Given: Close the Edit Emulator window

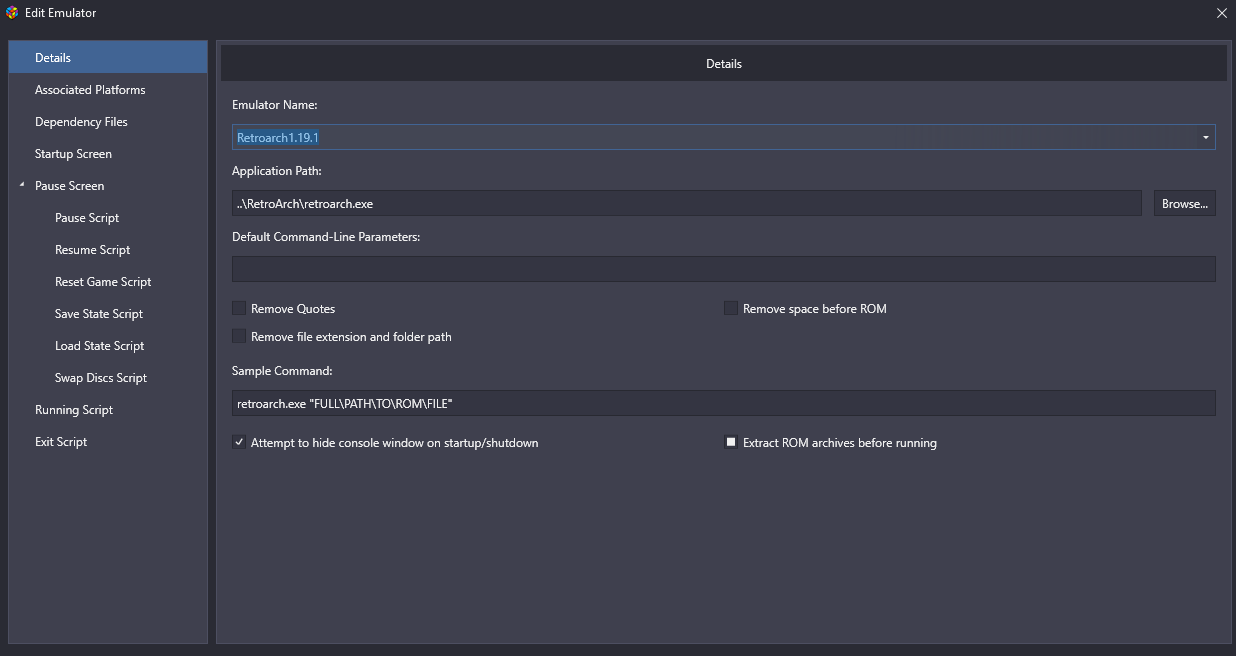Looking at the screenshot, I should 1221,13.
